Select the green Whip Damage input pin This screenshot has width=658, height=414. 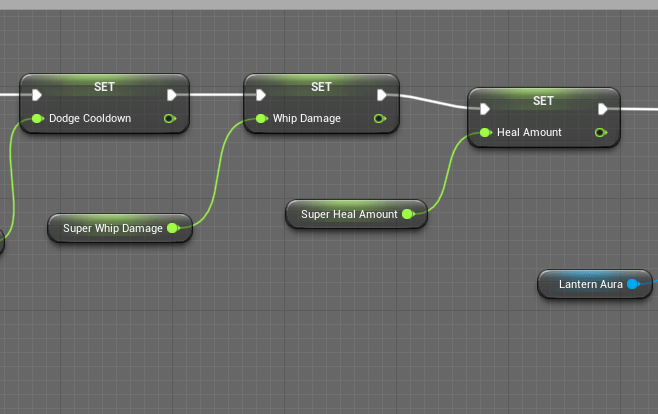coord(261,118)
